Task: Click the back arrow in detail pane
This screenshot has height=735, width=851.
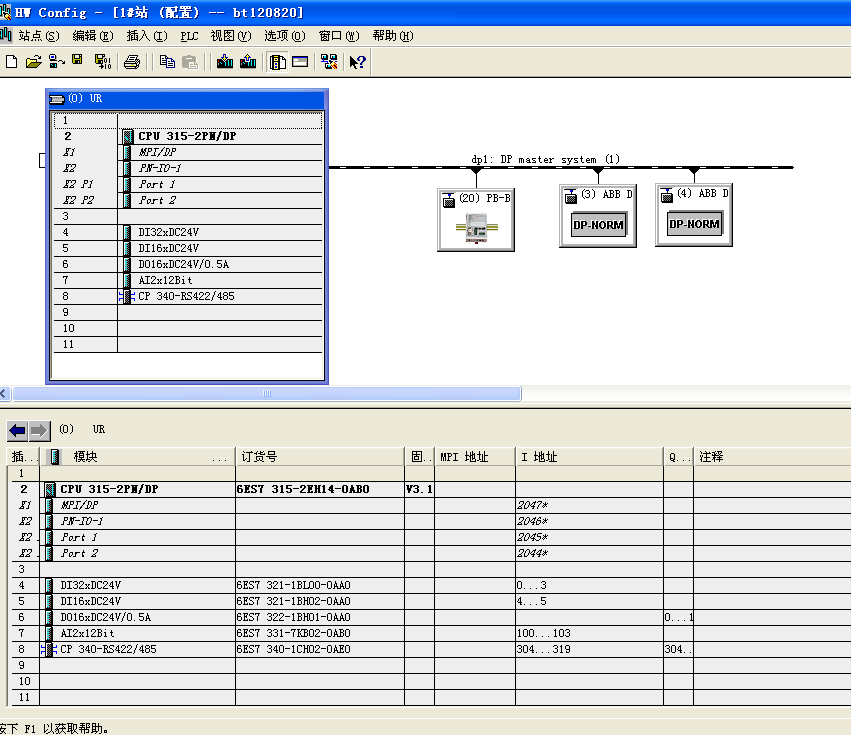Action: click(17, 431)
